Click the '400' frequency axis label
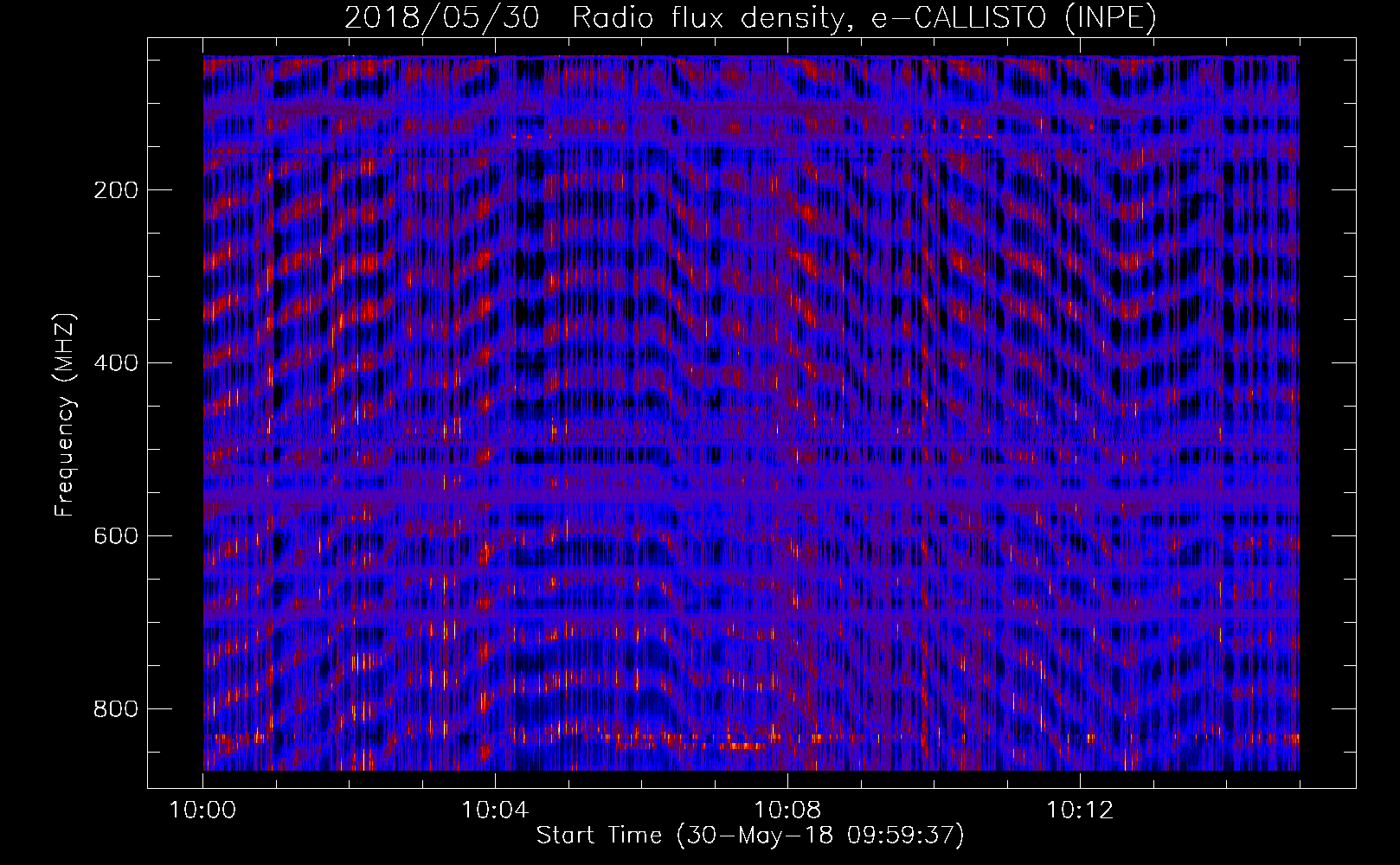This screenshot has width=1400, height=865. pos(116,363)
